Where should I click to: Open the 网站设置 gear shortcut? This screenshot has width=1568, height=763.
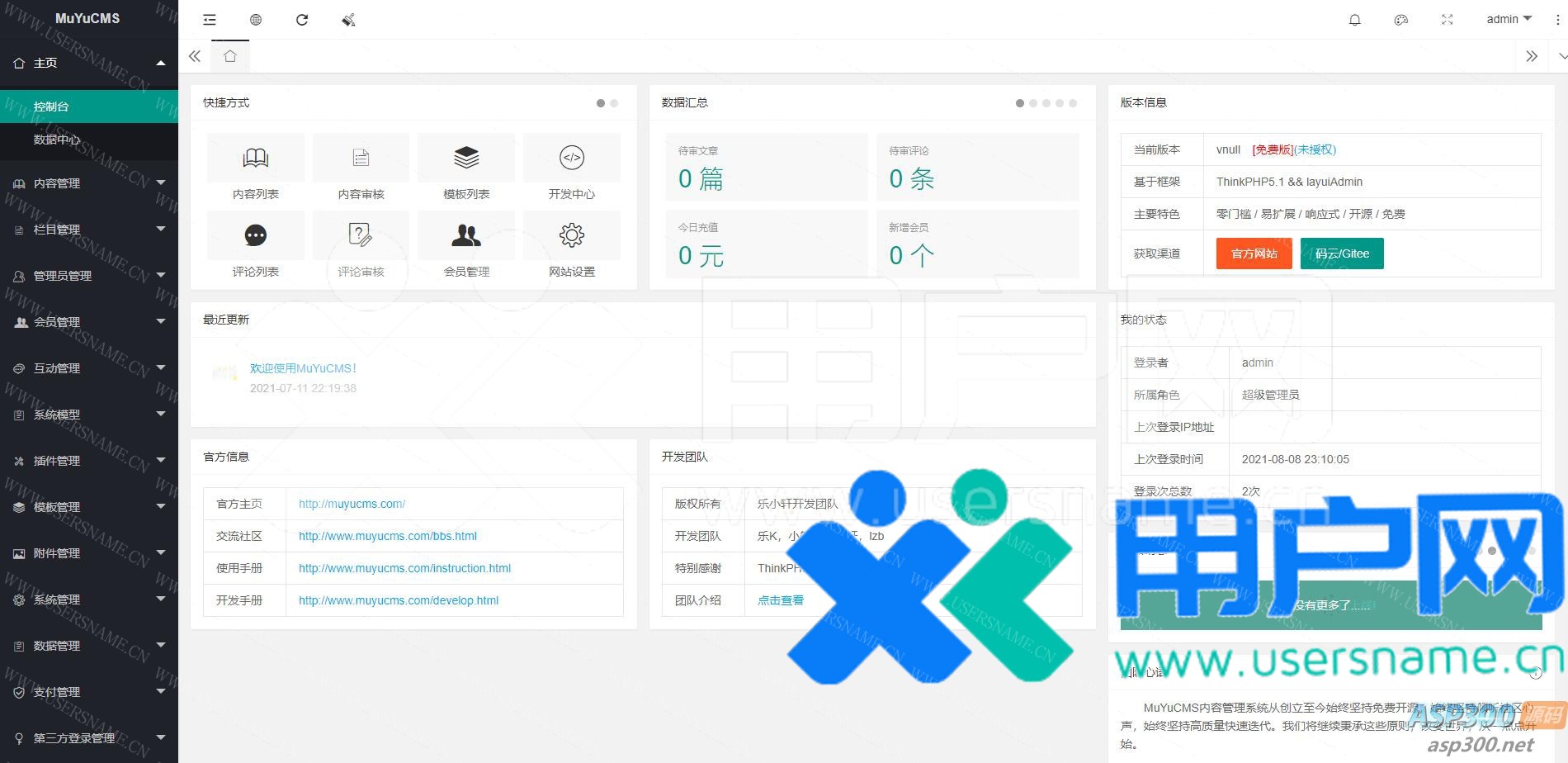click(571, 235)
